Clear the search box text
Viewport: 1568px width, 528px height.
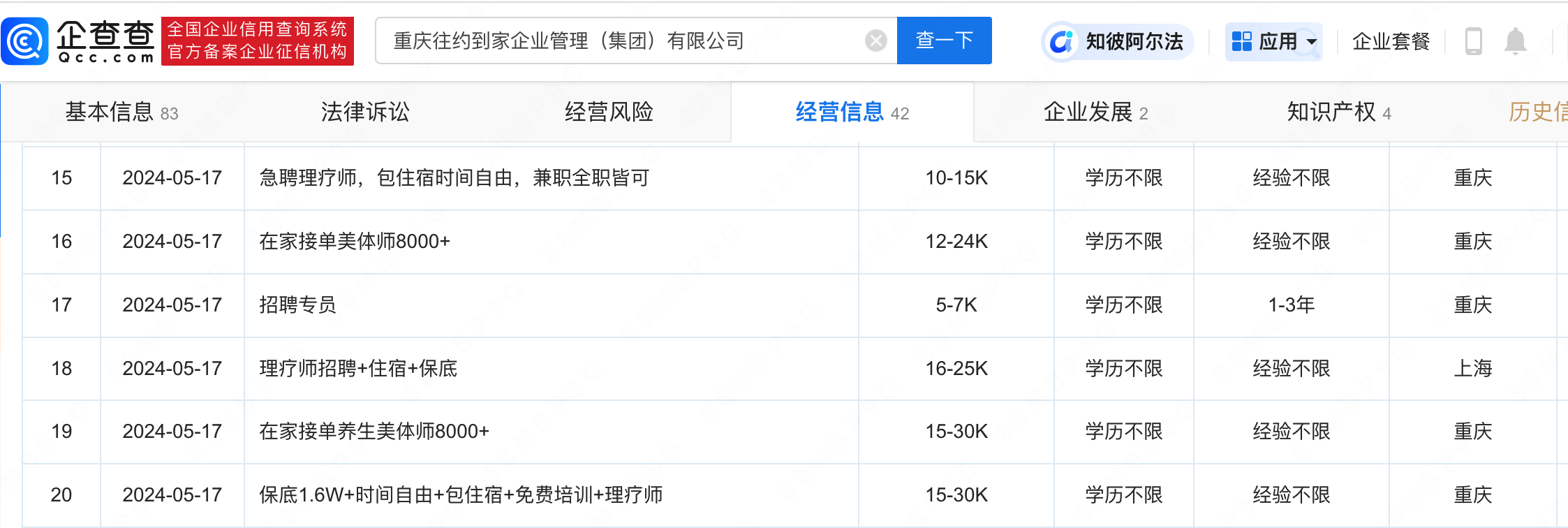(875, 41)
